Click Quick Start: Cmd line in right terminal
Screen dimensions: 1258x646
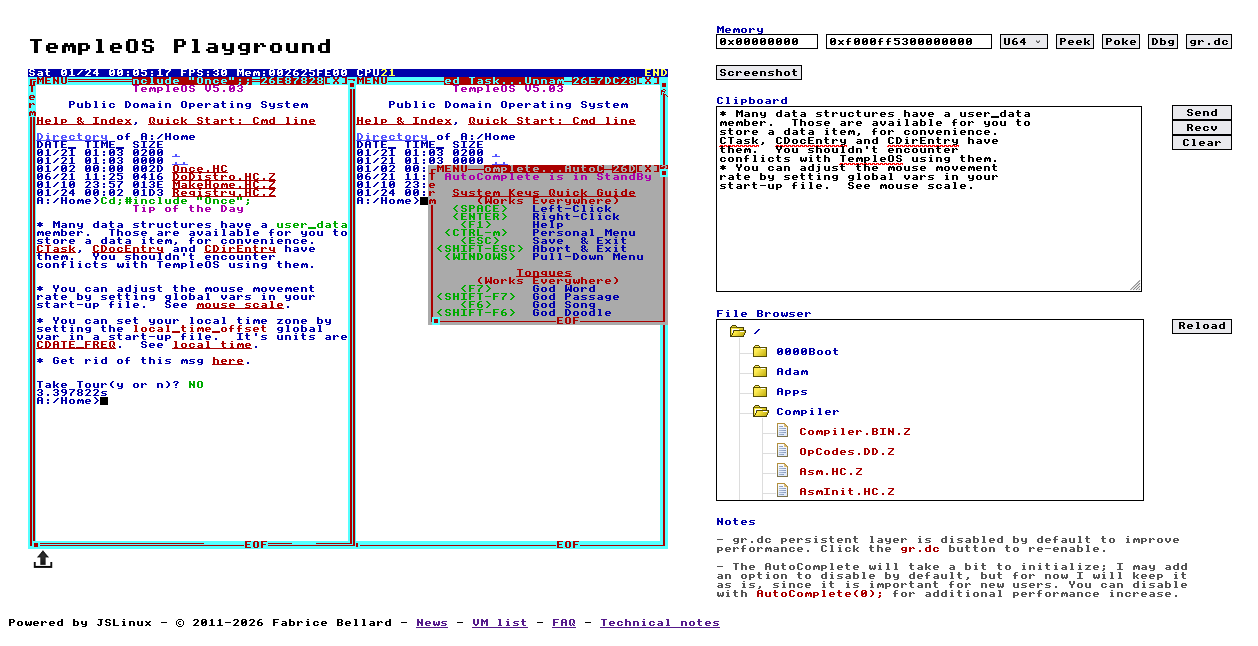[x=552, y=121]
